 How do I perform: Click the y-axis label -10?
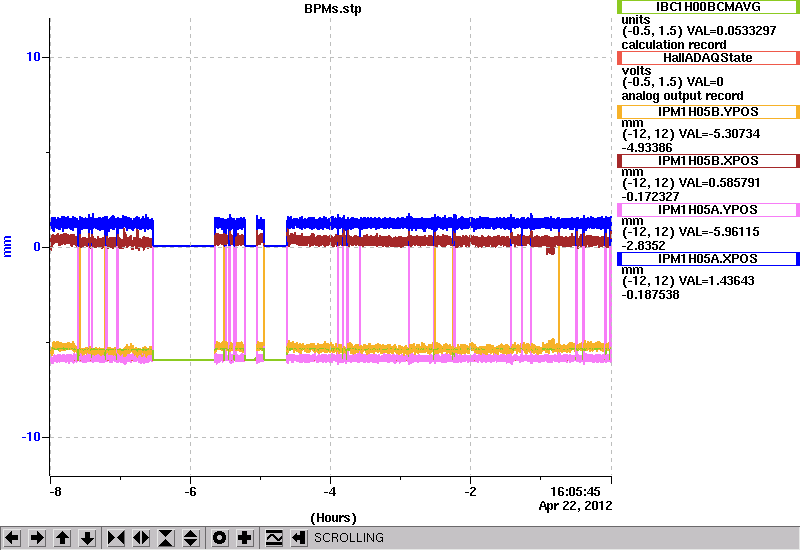pyautogui.click(x=31, y=437)
